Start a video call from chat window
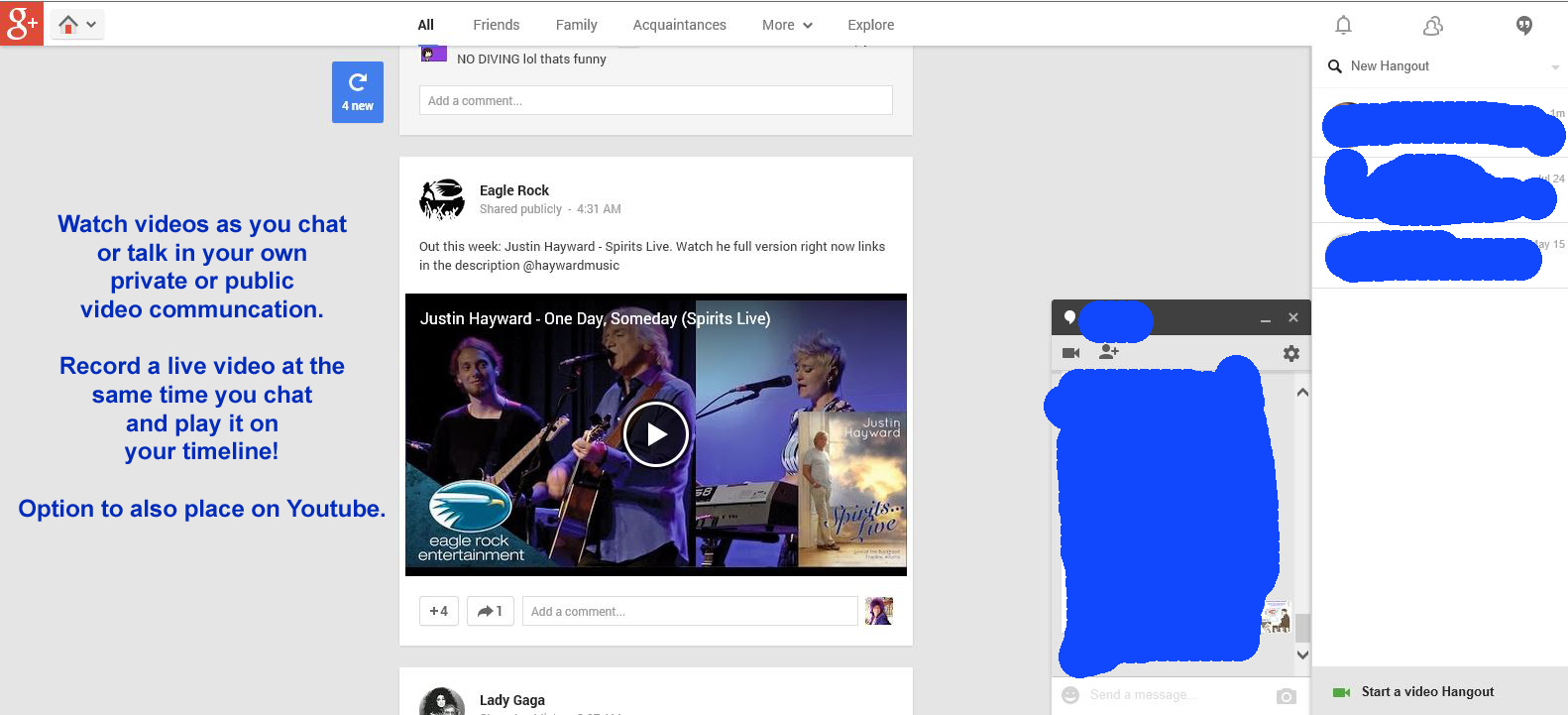The width and height of the screenshot is (1568, 715). pos(1070,353)
